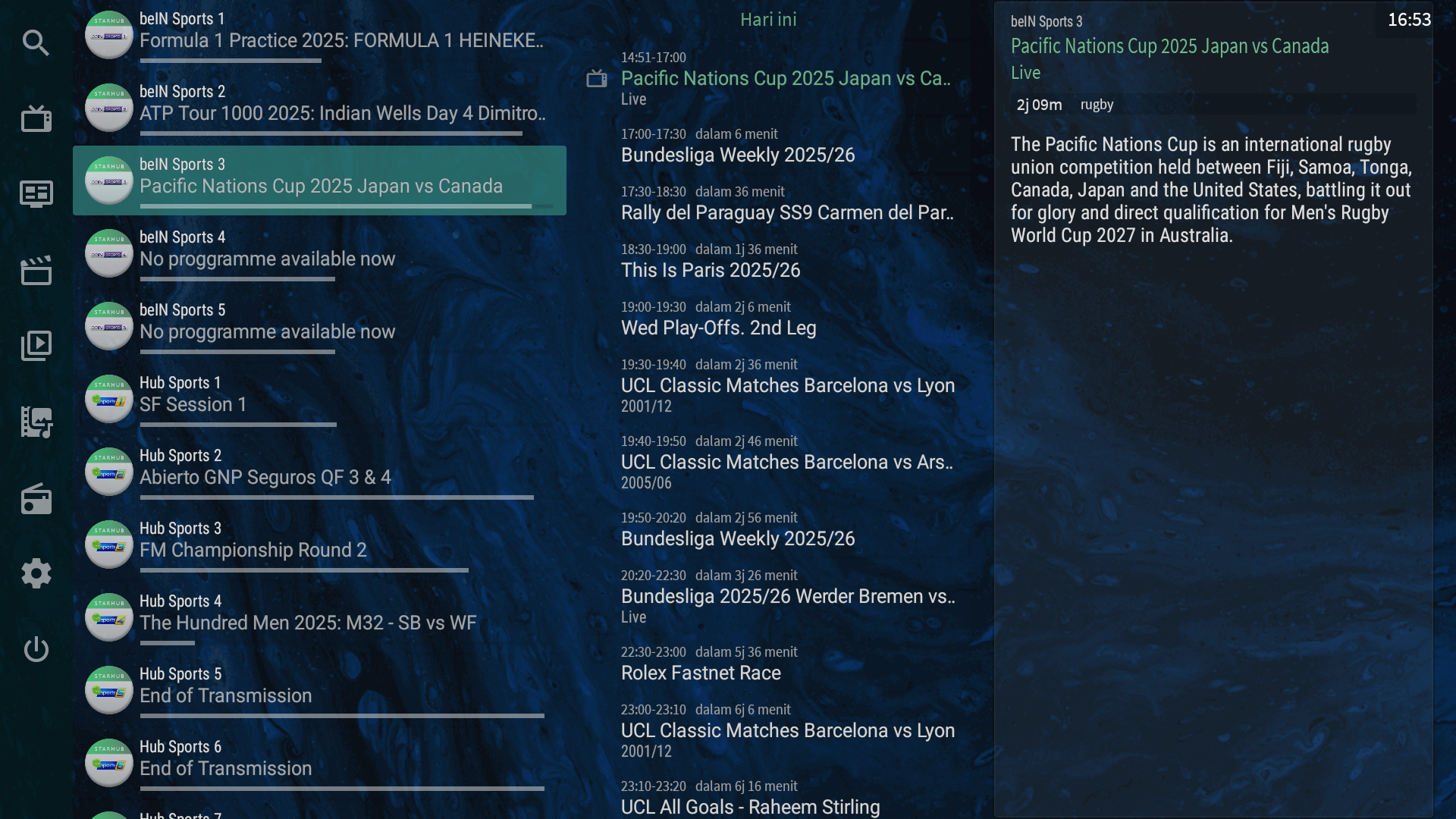Open the Live TV sidebar icon
1456x819 pixels.
click(36, 118)
